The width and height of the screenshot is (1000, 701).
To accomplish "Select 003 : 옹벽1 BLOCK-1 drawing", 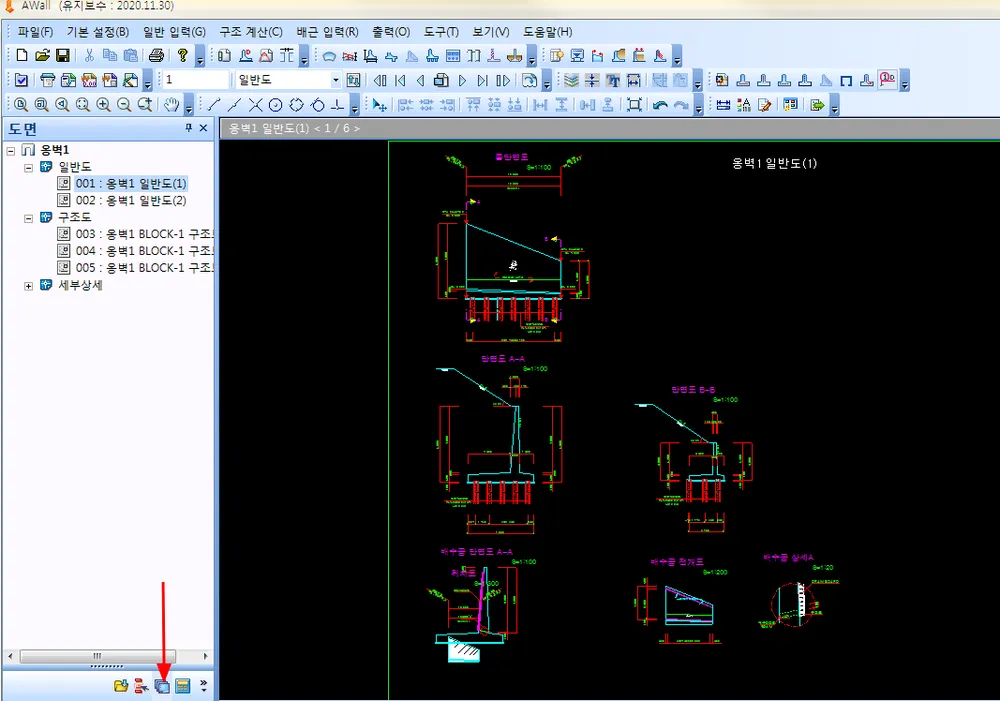I will pyautogui.click(x=144, y=234).
